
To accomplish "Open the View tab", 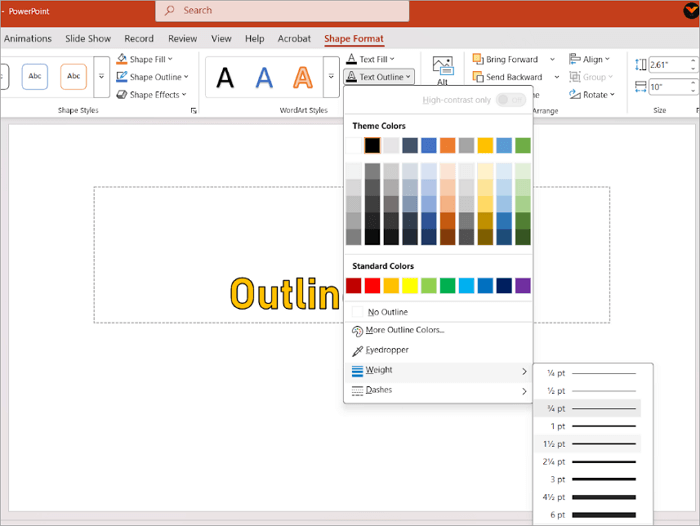I will [x=221, y=38].
